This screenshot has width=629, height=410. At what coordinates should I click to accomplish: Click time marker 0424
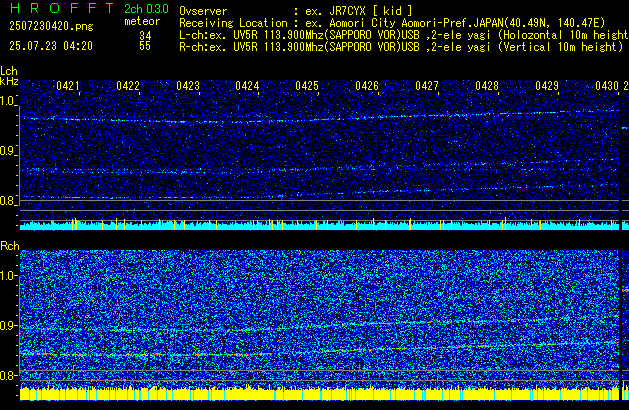(247, 86)
